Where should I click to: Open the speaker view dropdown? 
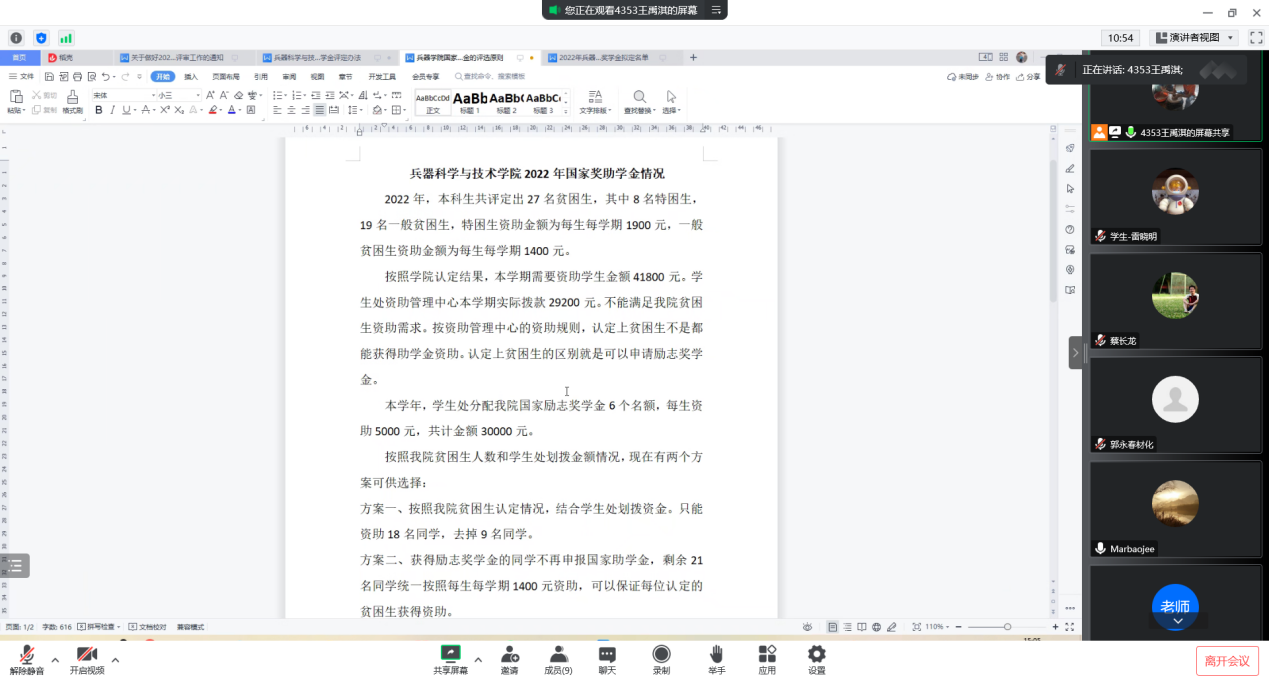[x=1194, y=38]
